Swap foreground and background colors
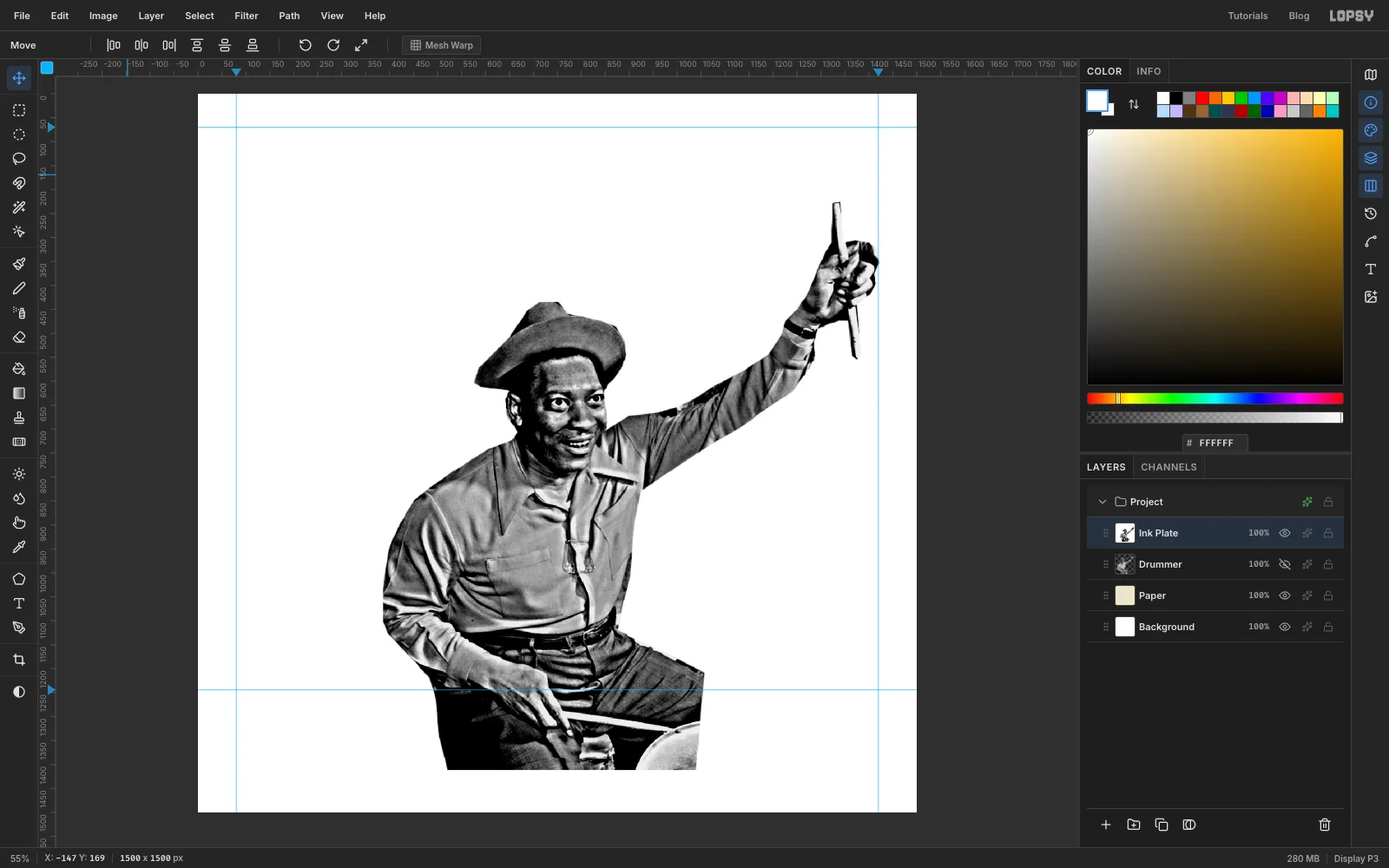Image resolution: width=1389 pixels, height=868 pixels. point(1134,104)
